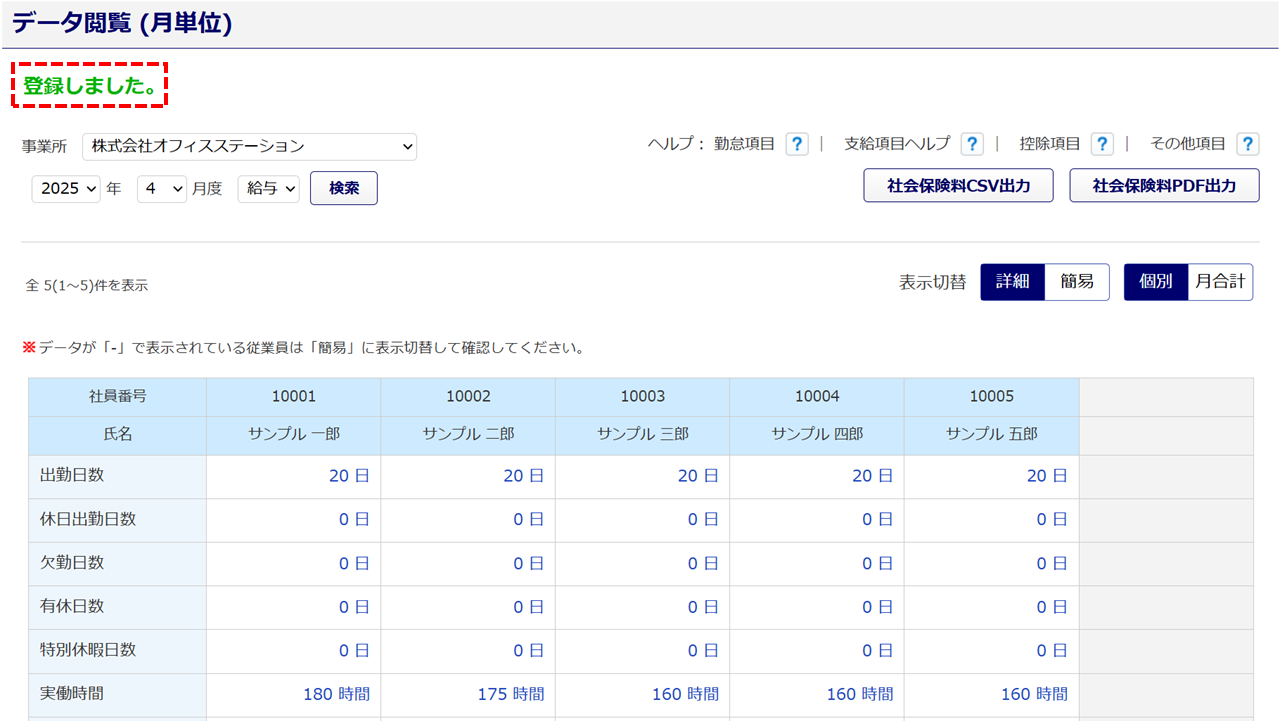Select the 月合計 display mode

(x=1220, y=282)
